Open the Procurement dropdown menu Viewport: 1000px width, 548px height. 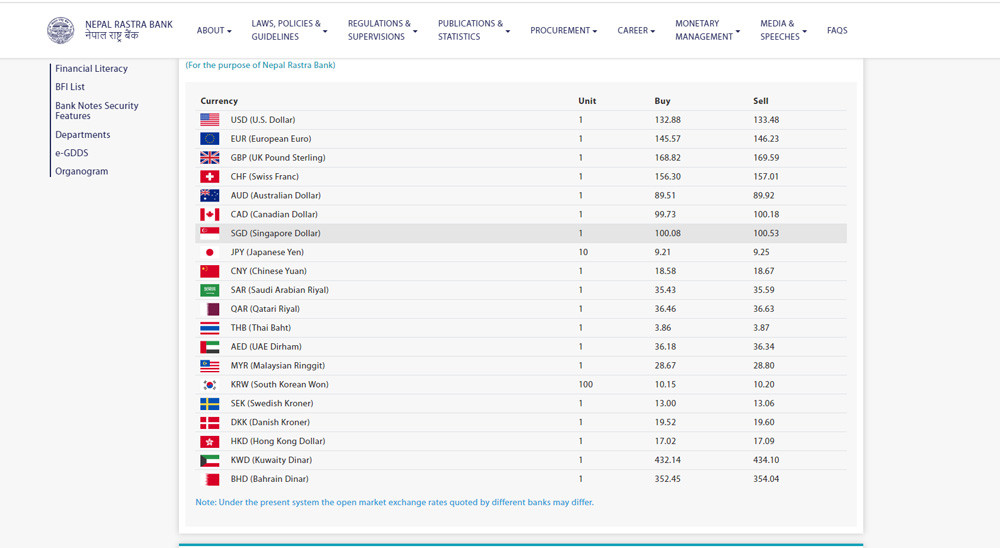[563, 30]
